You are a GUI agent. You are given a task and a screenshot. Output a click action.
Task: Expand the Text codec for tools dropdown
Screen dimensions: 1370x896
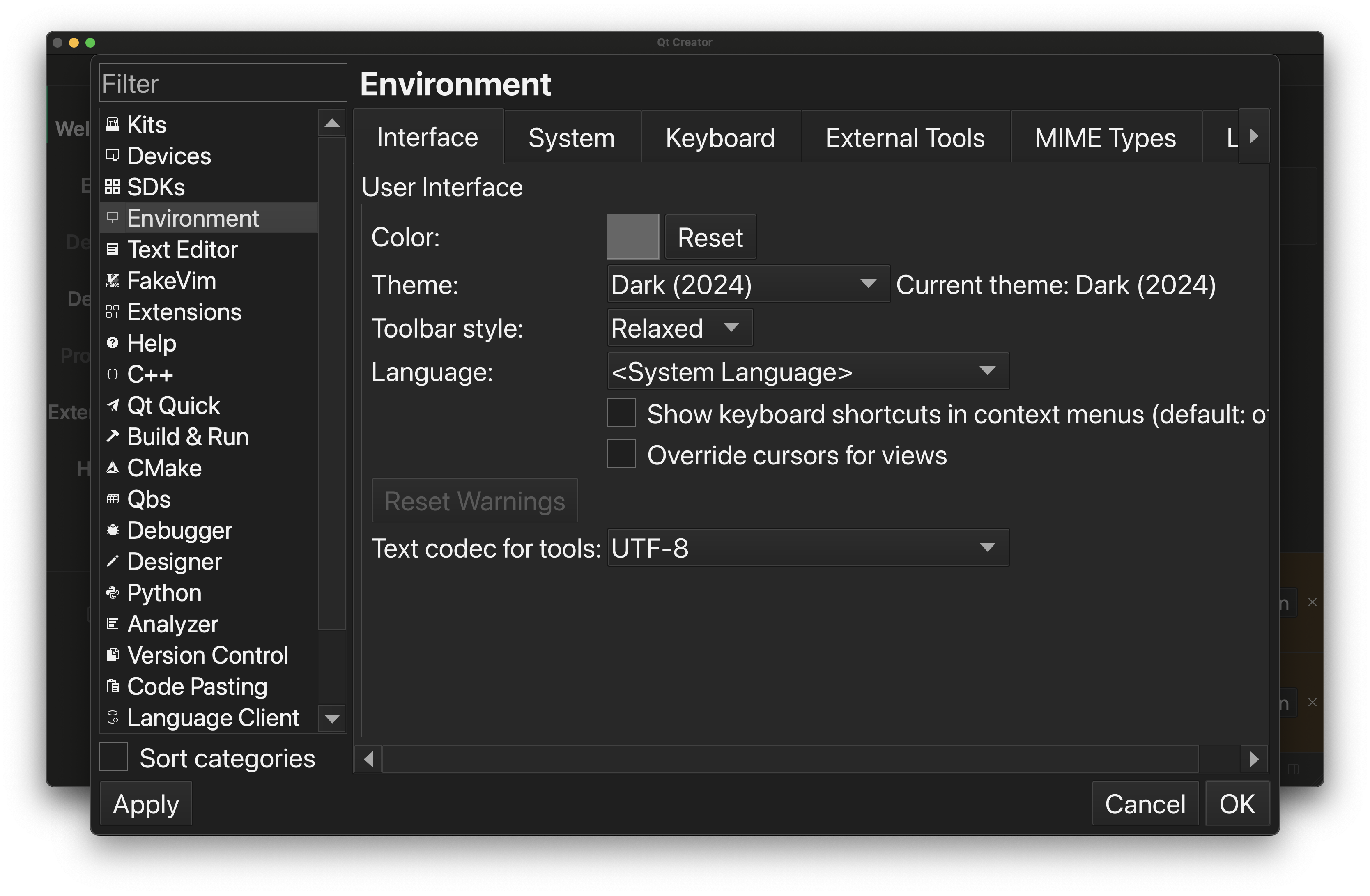(x=808, y=548)
